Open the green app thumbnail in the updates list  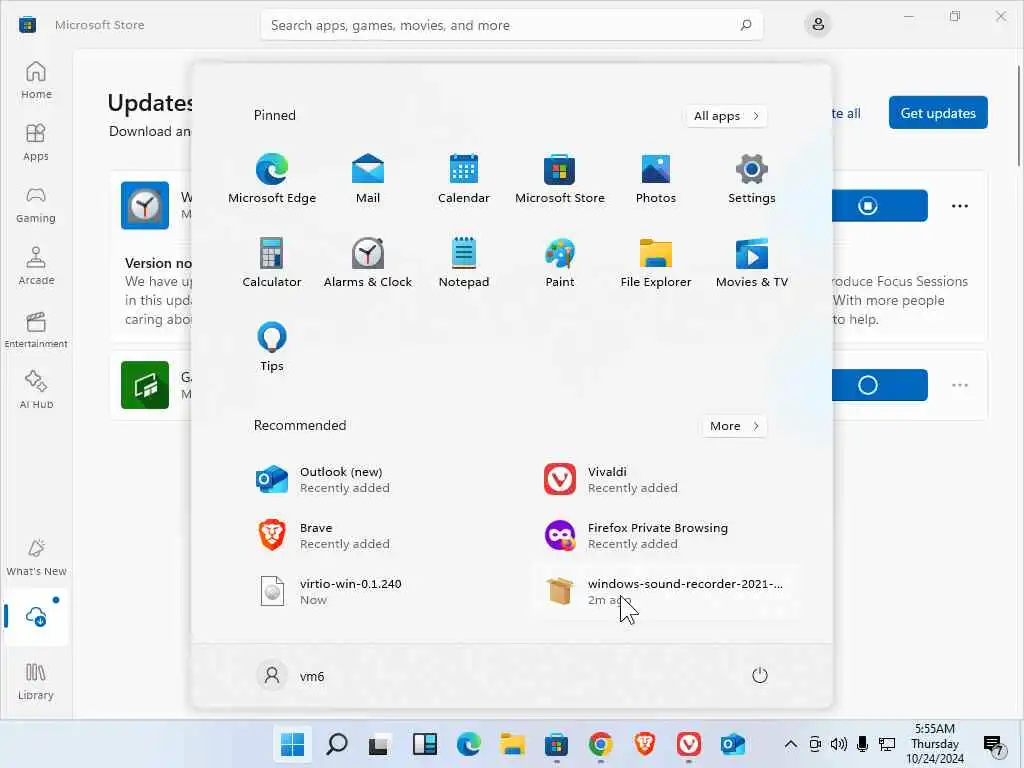pyautogui.click(x=145, y=385)
